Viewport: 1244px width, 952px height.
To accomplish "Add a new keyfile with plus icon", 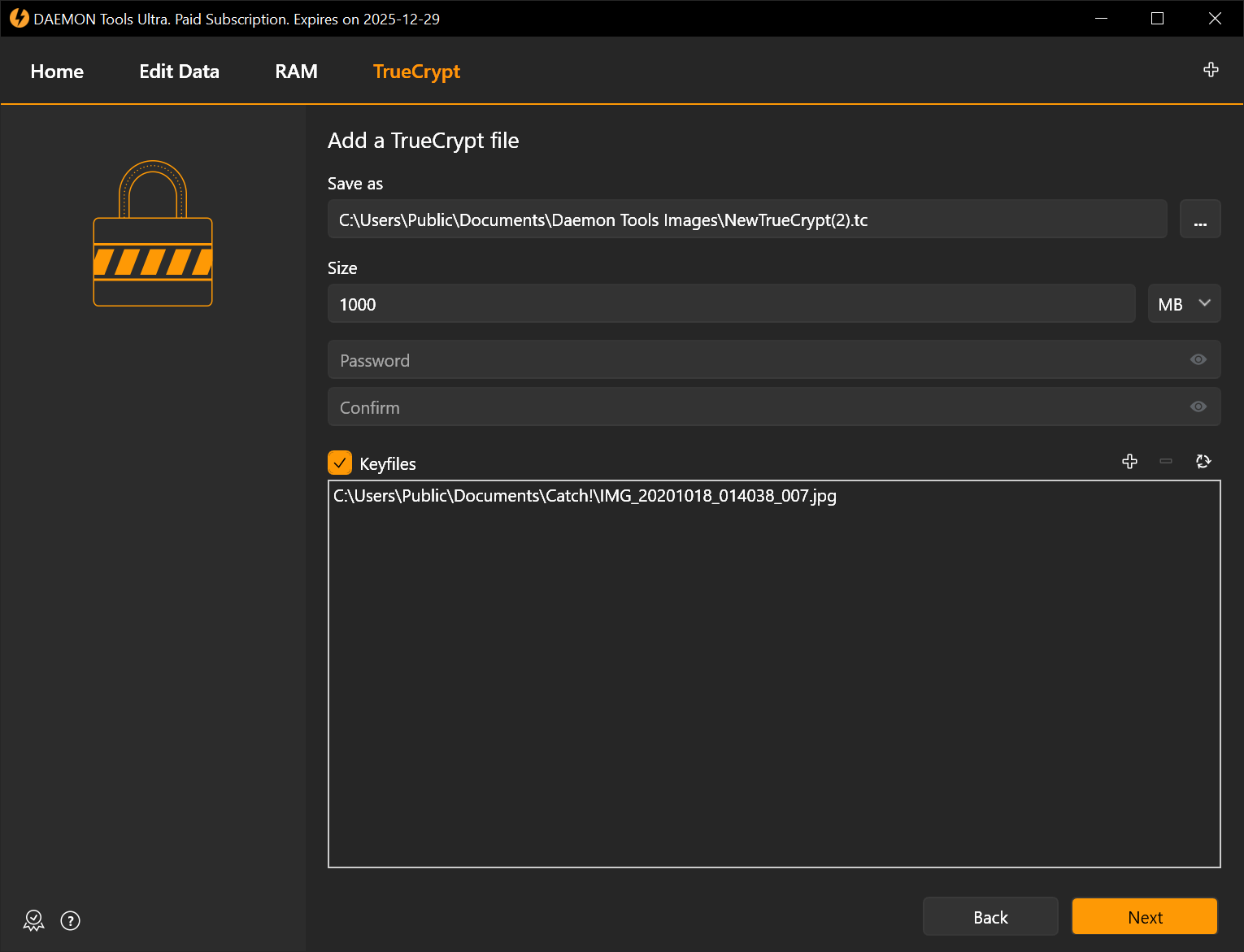I will 1129,462.
